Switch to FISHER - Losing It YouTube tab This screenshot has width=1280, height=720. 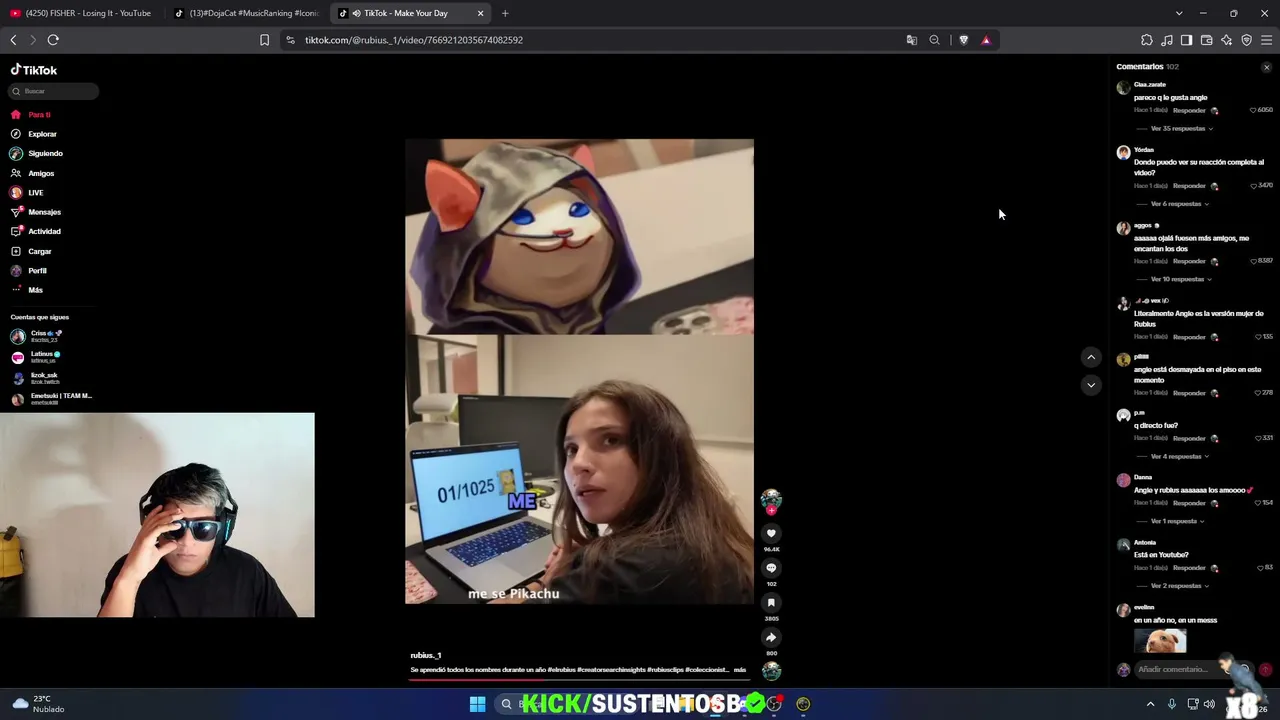click(81, 13)
